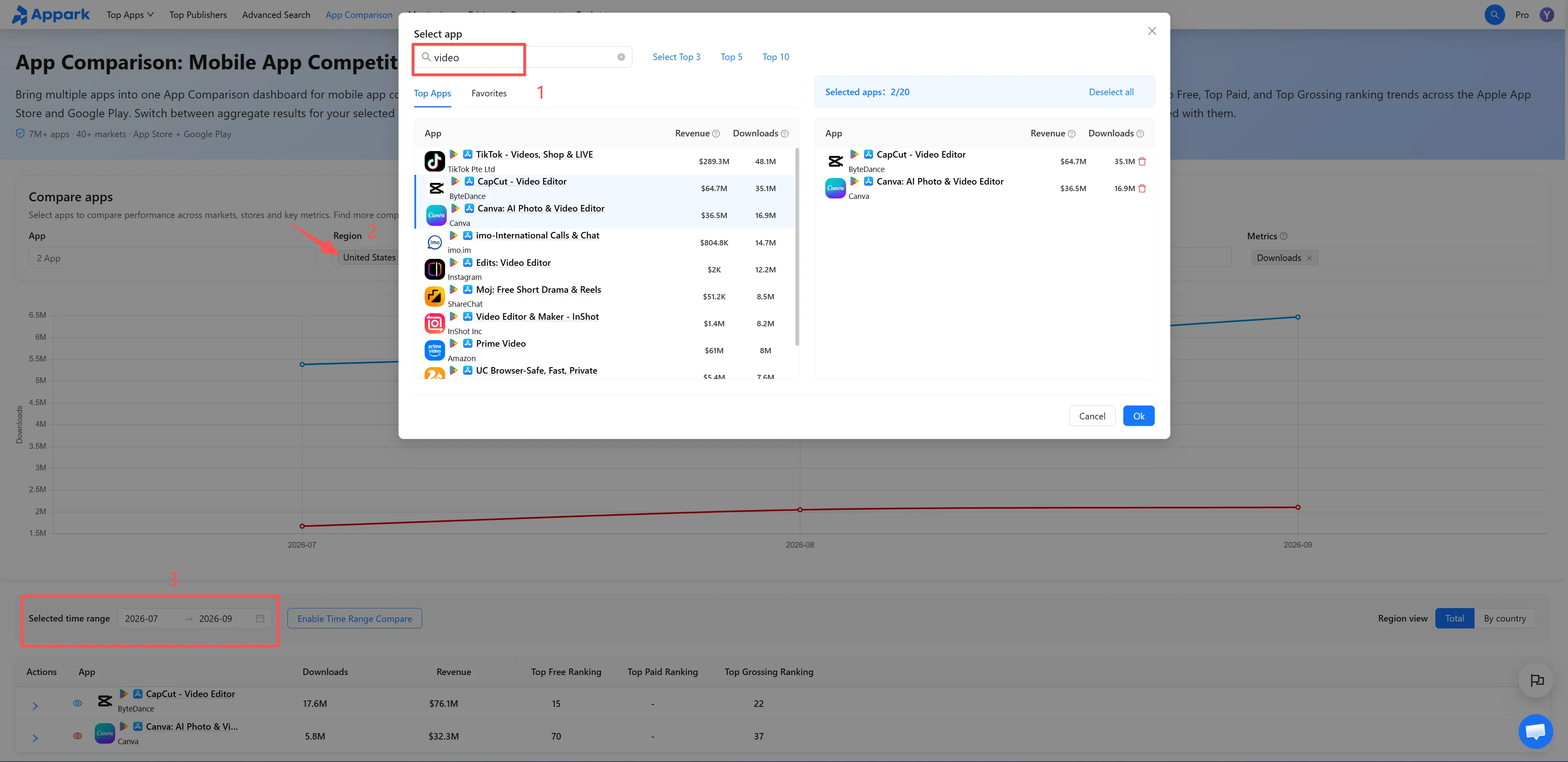Switch region view to By country
Image resolution: width=1568 pixels, height=762 pixels.
pos(1504,618)
